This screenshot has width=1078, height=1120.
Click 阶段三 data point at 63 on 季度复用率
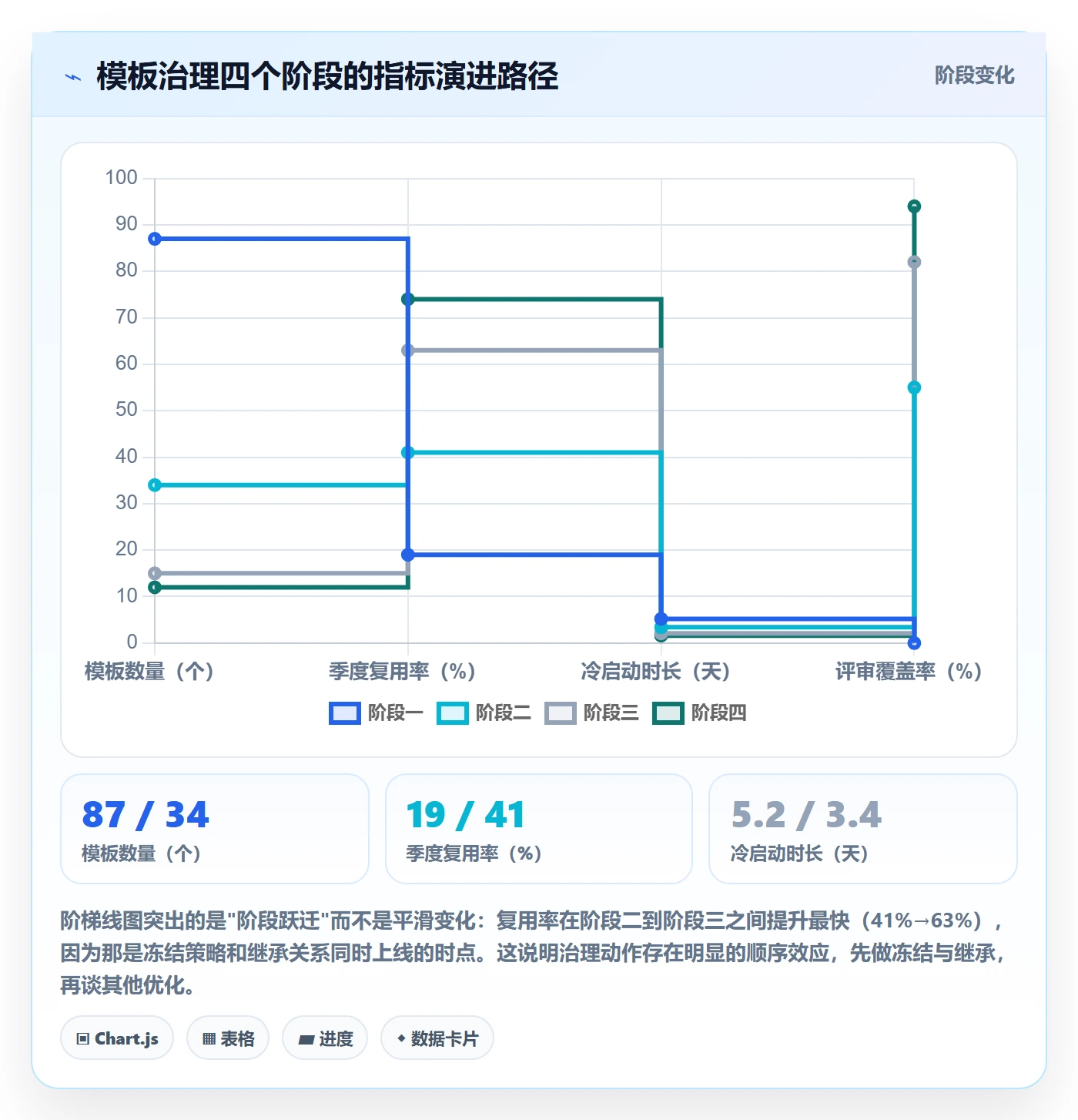(408, 350)
